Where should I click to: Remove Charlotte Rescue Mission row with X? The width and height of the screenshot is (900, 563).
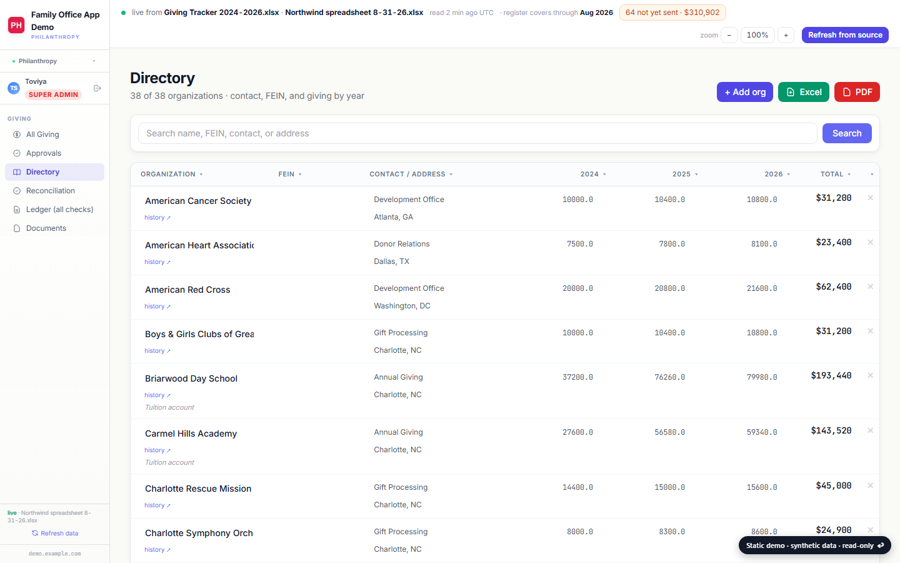click(870, 486)
